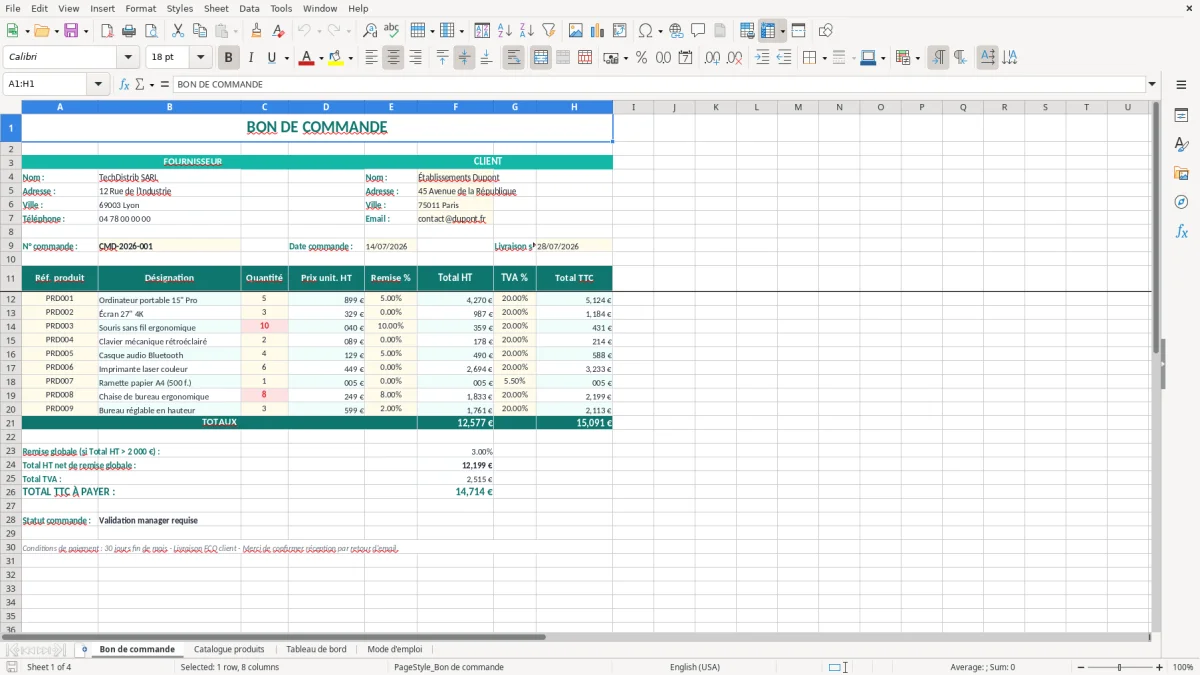
Task: Run spelling check
Action: 392,31
